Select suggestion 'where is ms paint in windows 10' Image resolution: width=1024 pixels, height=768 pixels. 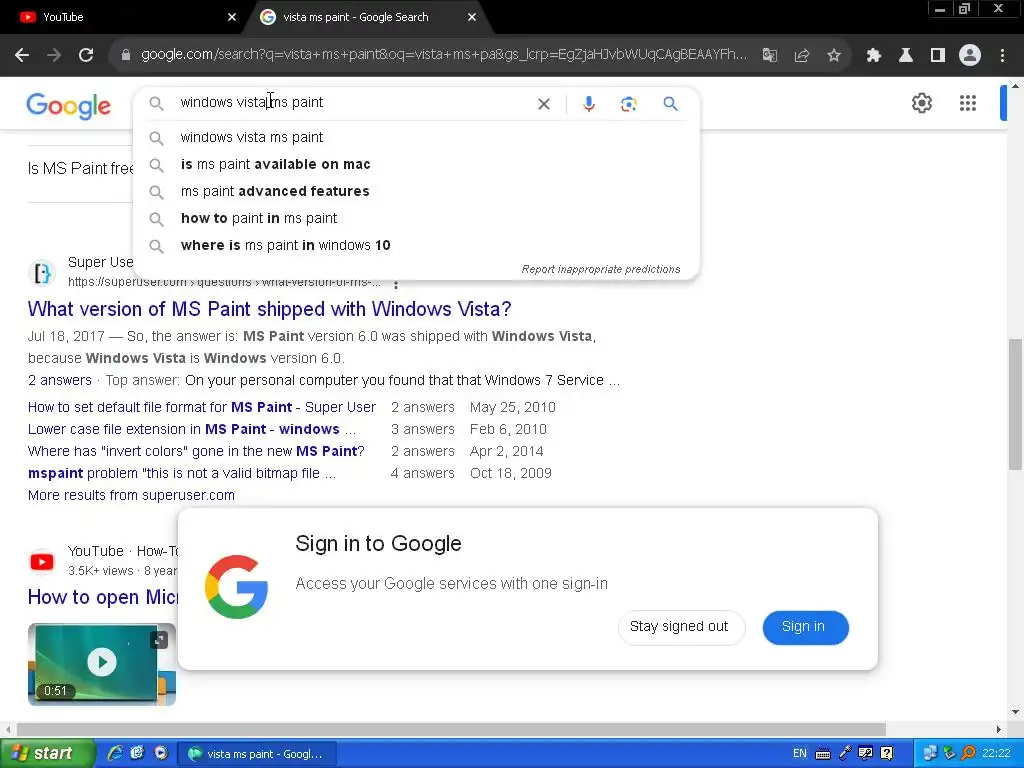click(x=416, y=246)
